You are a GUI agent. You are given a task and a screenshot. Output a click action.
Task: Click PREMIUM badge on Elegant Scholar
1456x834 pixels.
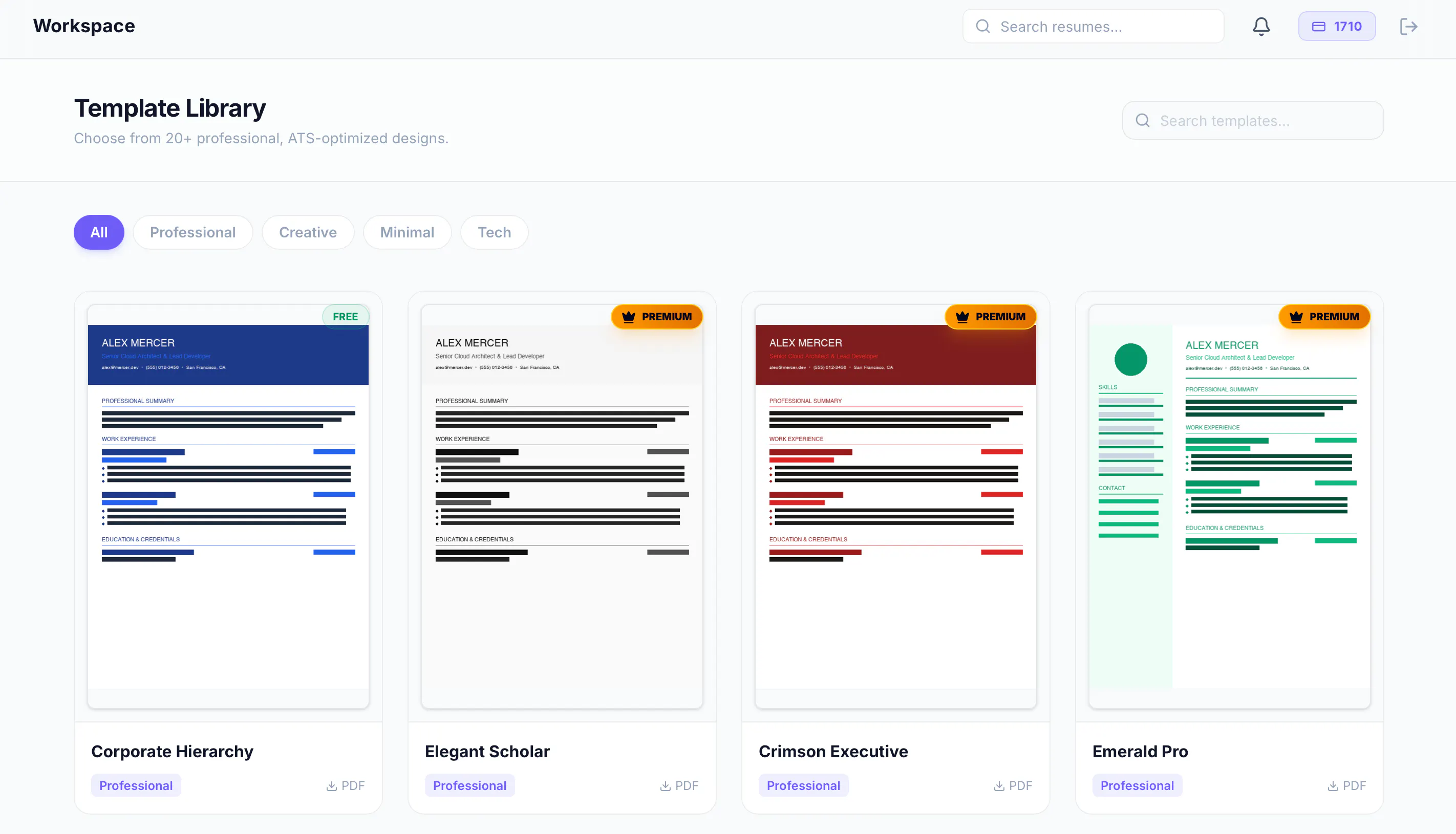tap(657, 317)
